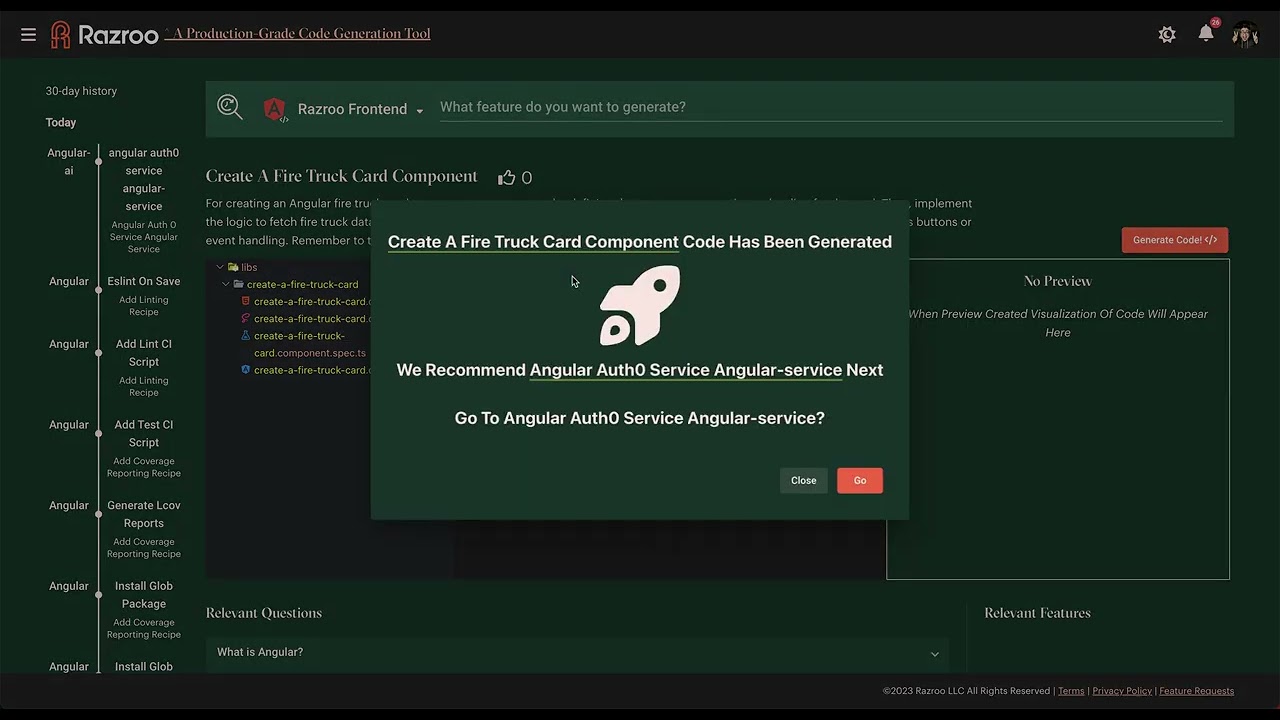
Task: Click 'Angular Auth0 Service Angular-service' recommended link
Action: [x=685, y=370]
